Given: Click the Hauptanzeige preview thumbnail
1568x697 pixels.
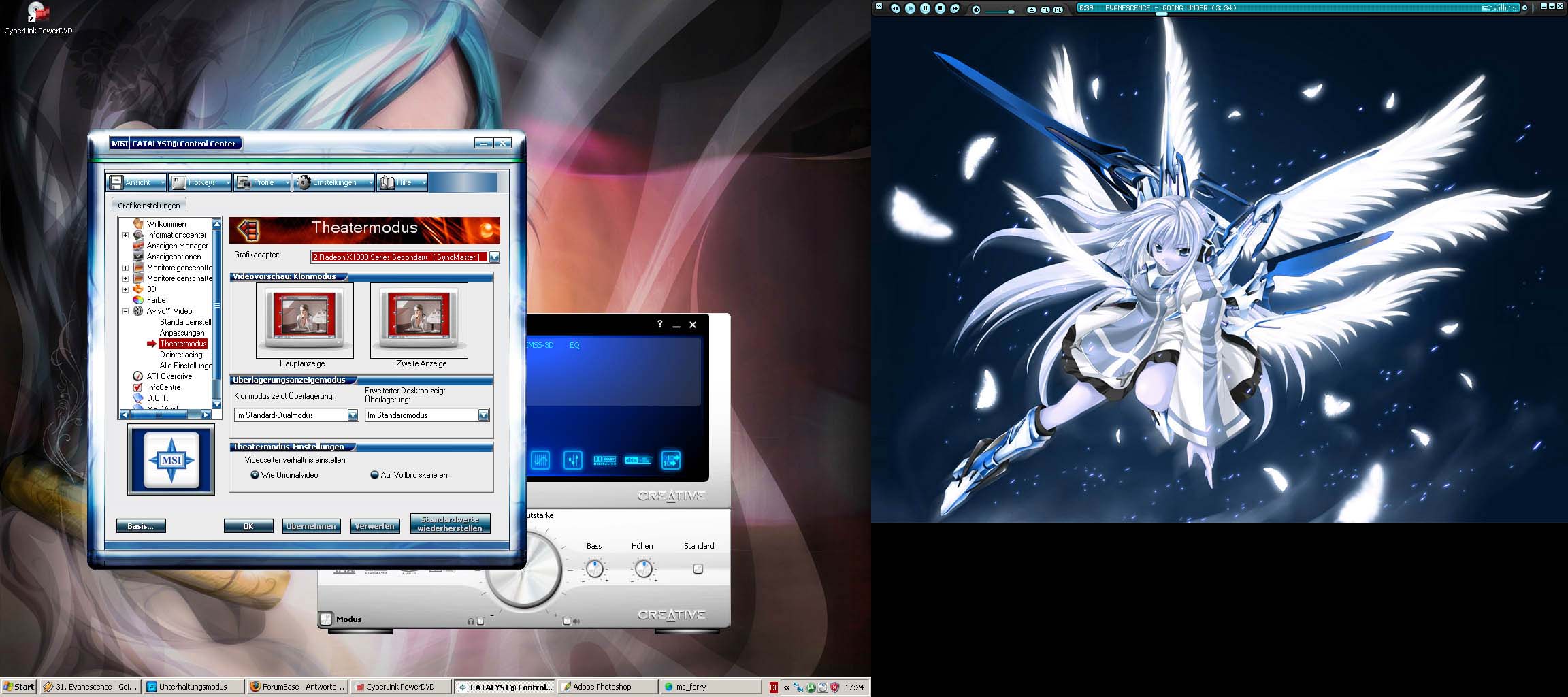Looking at the screenshot, I should click(x=304, y=320).
